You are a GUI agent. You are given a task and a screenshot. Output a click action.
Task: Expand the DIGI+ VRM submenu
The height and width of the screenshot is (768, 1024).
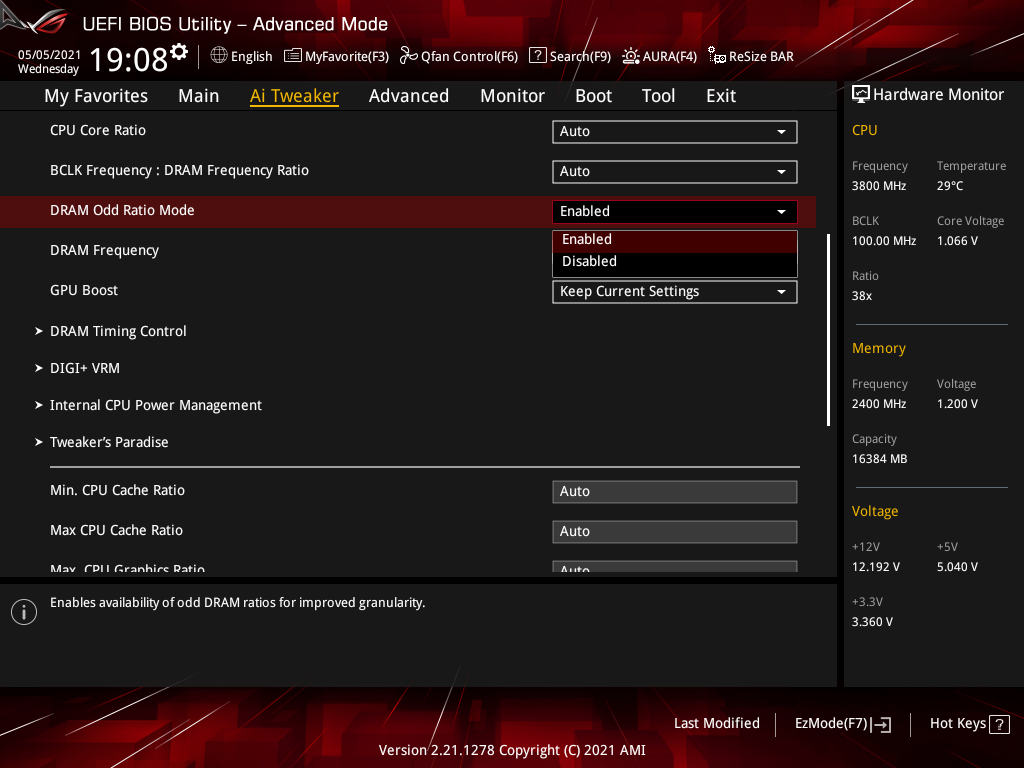(85, 368)
